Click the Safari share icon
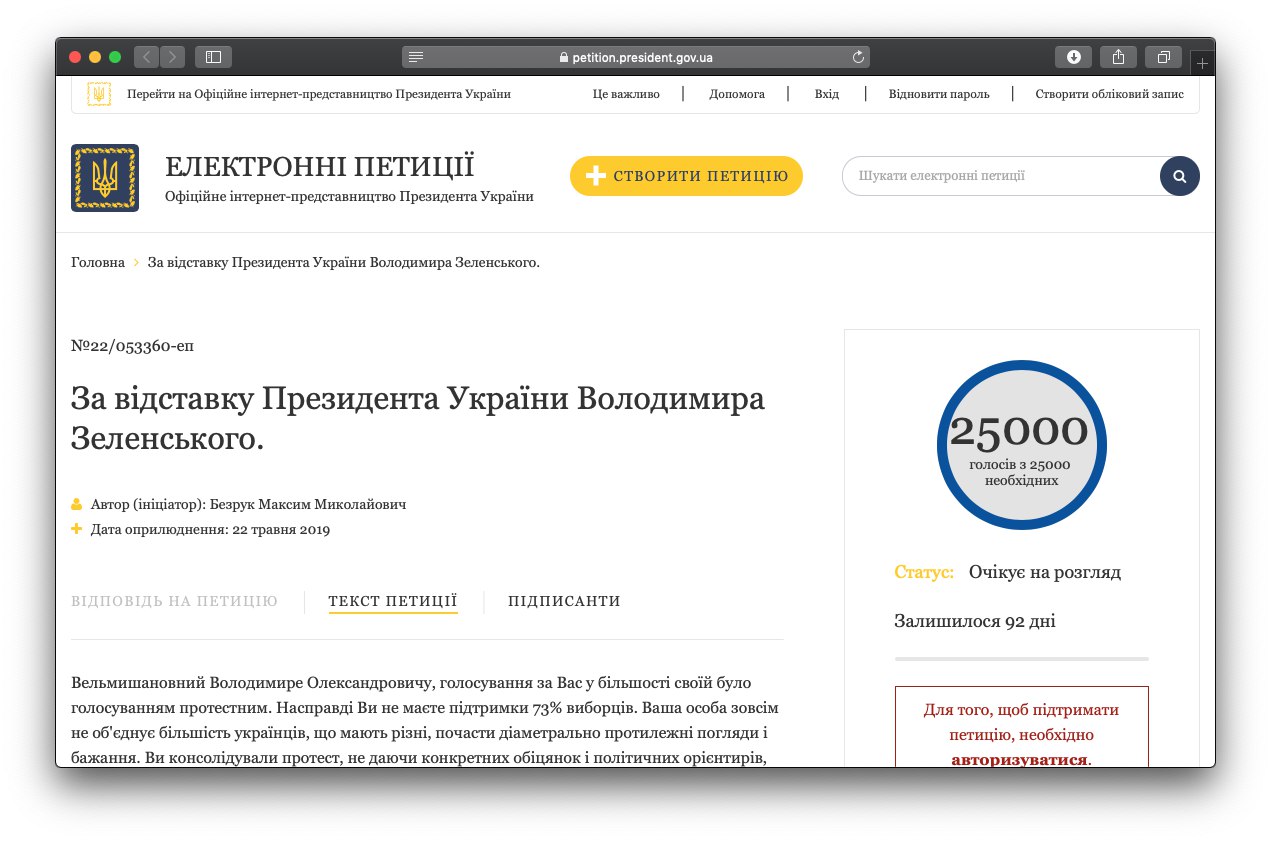Image resolution: width=1271 pixels, height=841 pixels. [1118, 57]
